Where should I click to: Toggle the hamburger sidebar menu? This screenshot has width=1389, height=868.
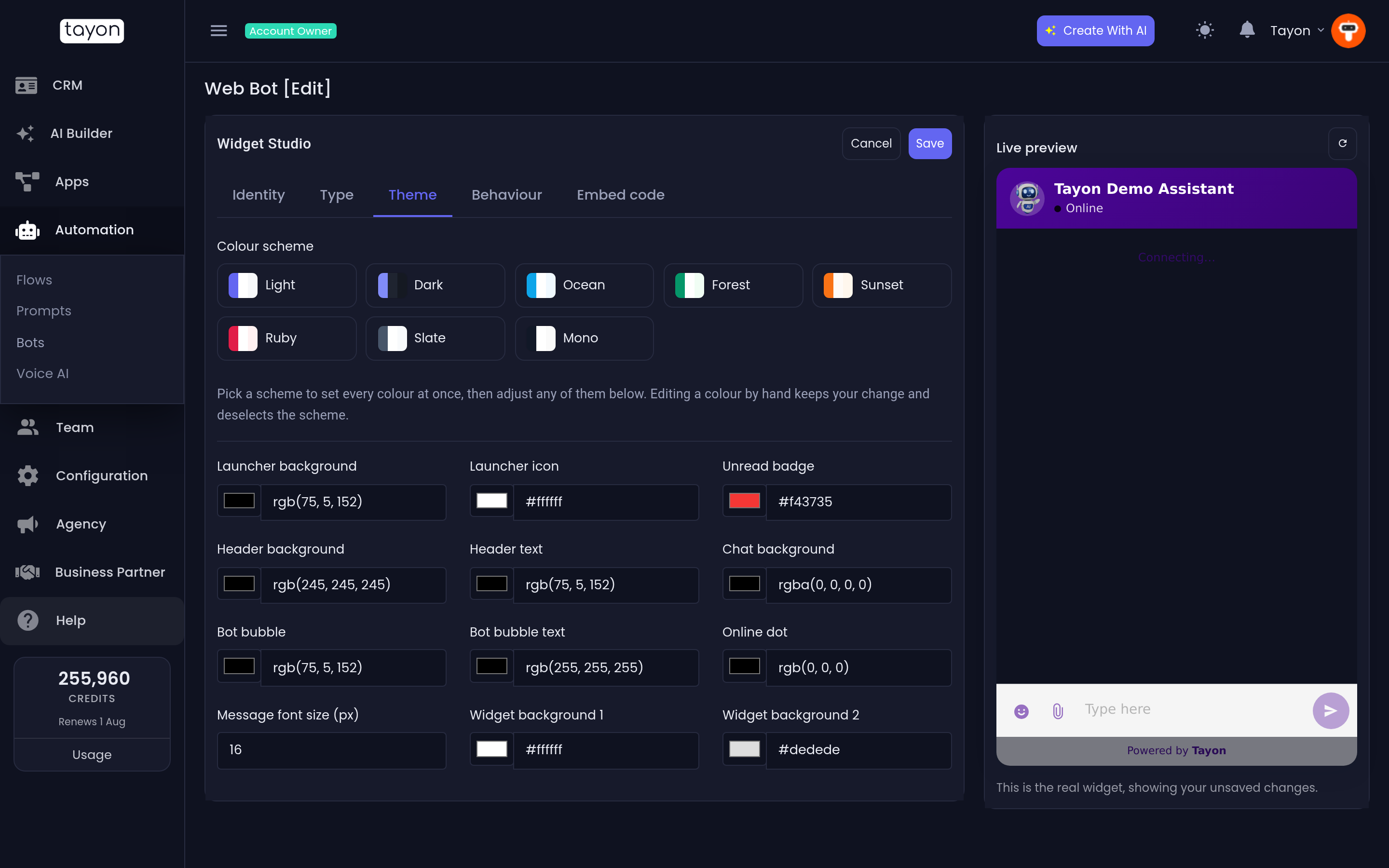pos(218,30)
